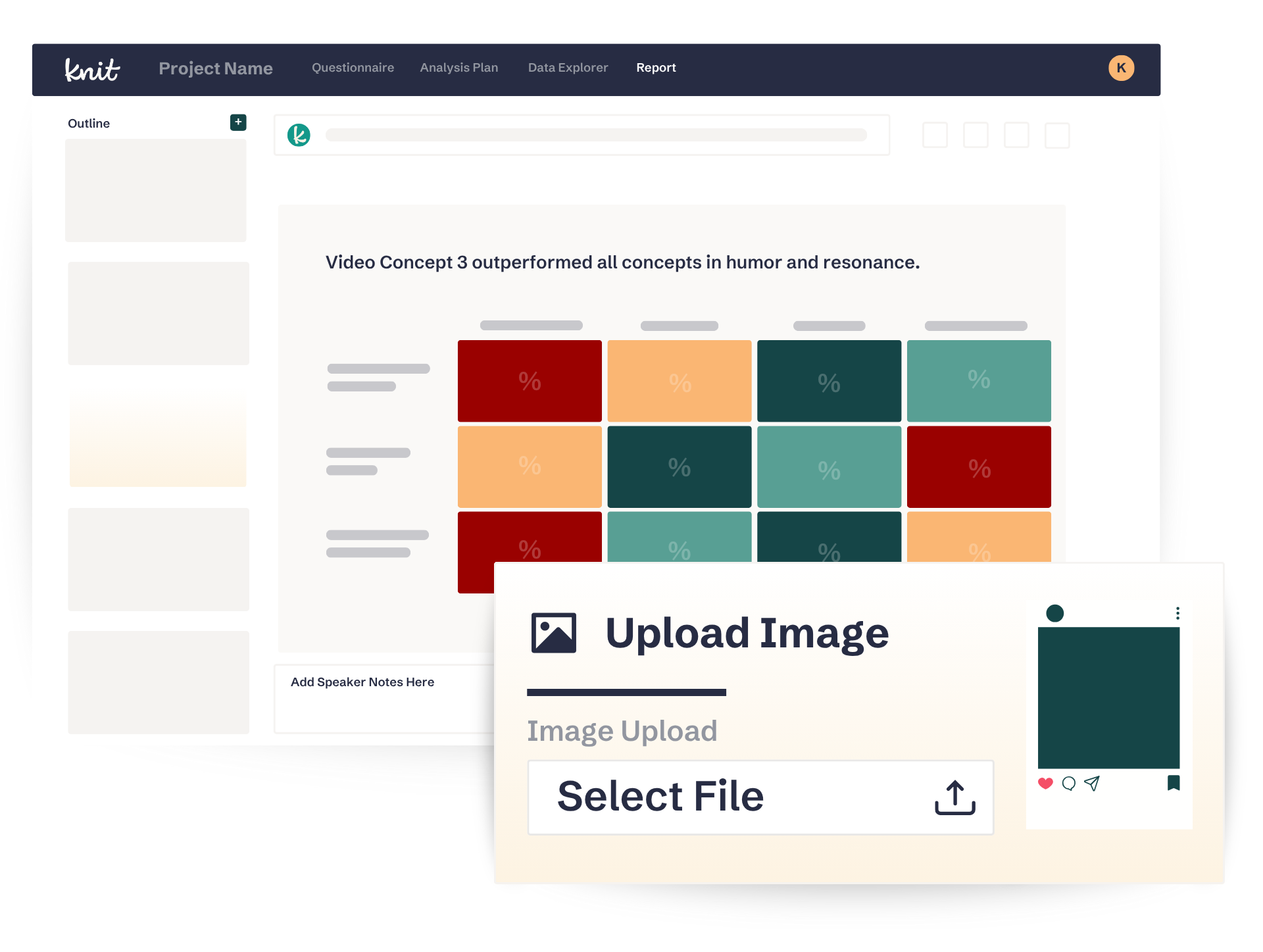Open the three-dot menu on post preview
Image resolution: width=1263 pixels, height=952 pixels.
click(x=1177, y=613)
